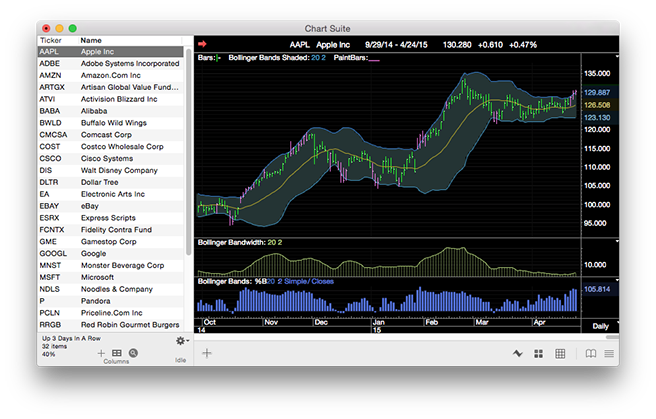Viewport: 656px width, 419px height.
Task: Select EA Electronic Arts Inc row
Action: [x=110, y=194]
